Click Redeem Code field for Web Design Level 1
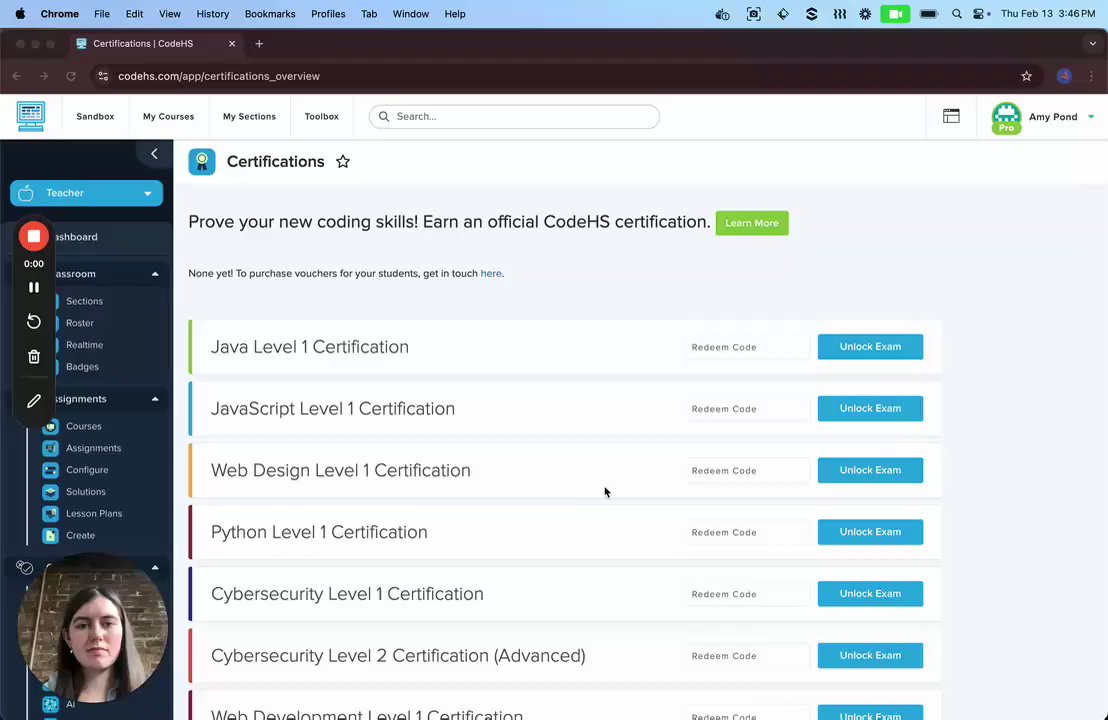The image size is (1108, 720). coord(745,471)
